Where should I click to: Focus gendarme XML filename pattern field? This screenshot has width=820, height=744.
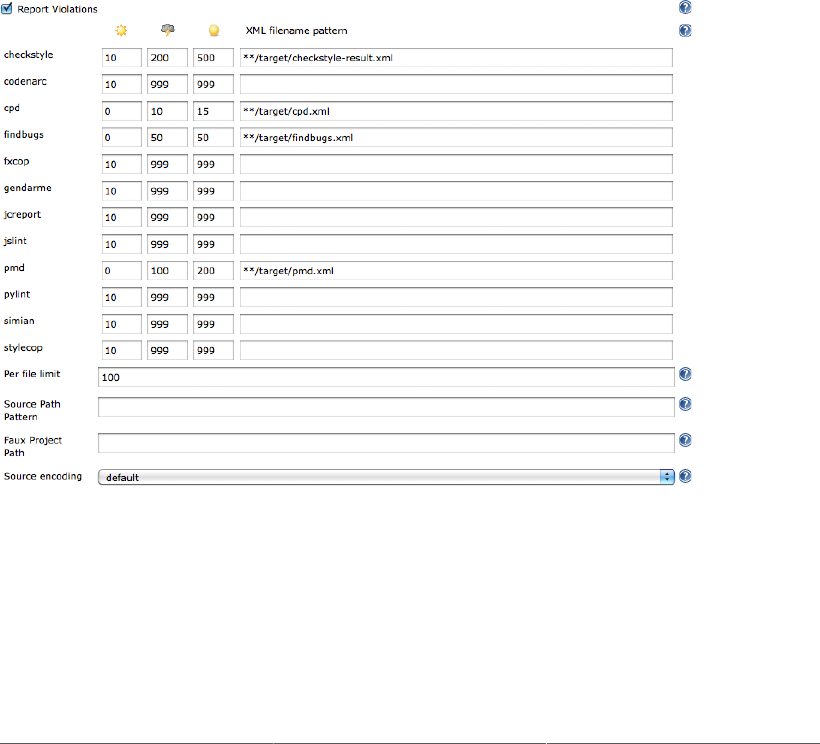click(x=456, y=191)
